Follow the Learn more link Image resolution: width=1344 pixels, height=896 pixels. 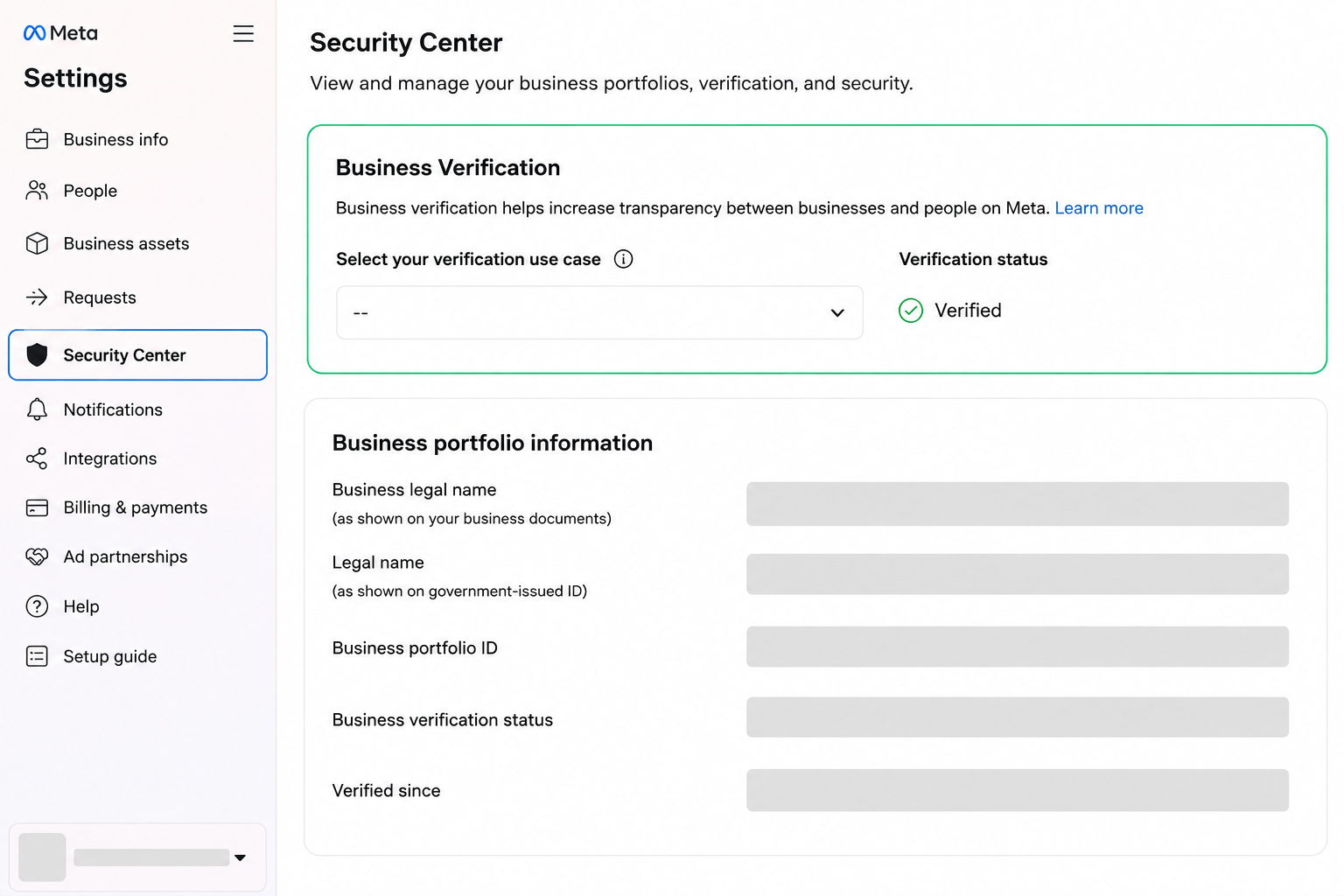click(1099, 208)
